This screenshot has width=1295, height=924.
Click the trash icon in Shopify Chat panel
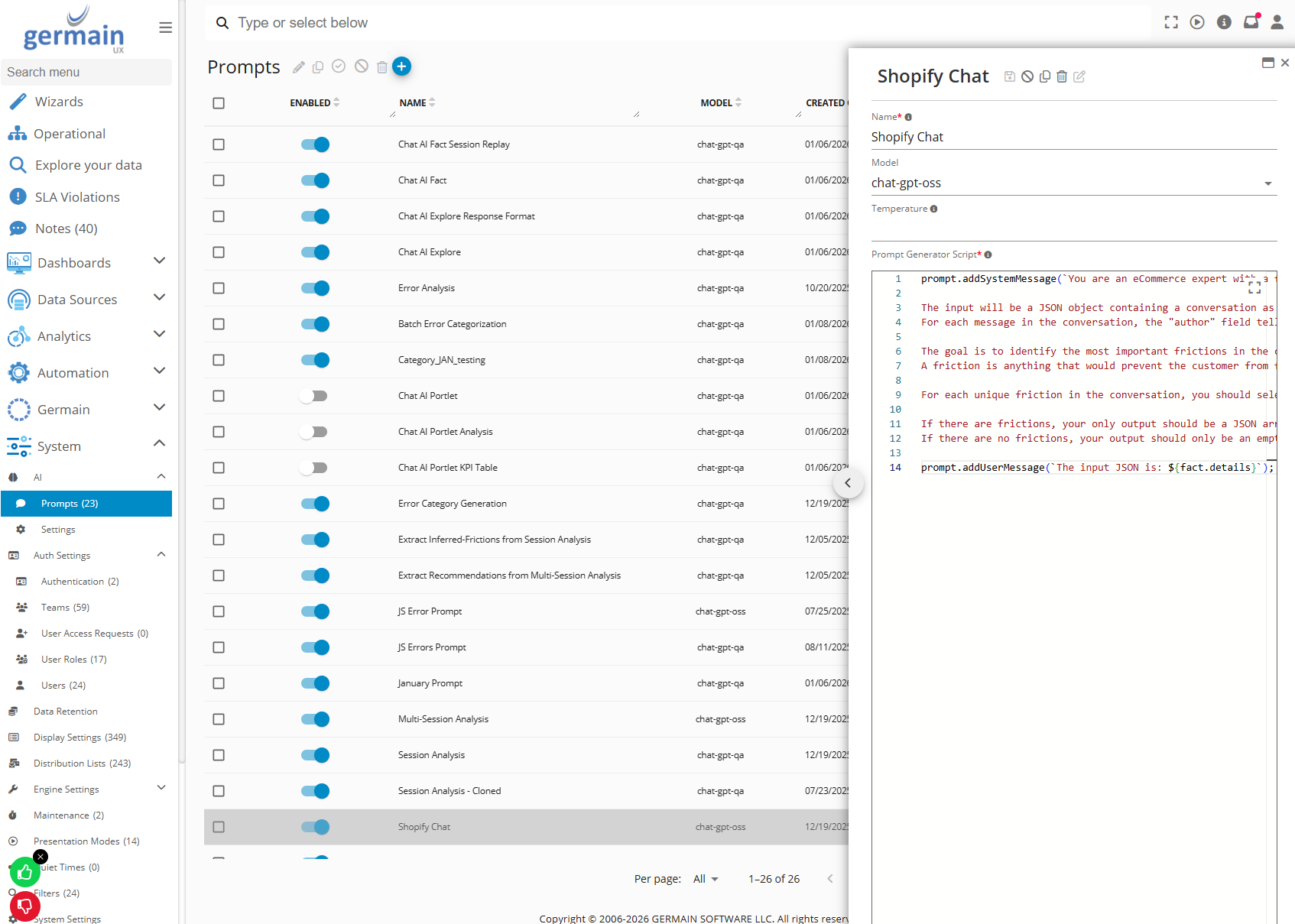tap(1062, 76)
